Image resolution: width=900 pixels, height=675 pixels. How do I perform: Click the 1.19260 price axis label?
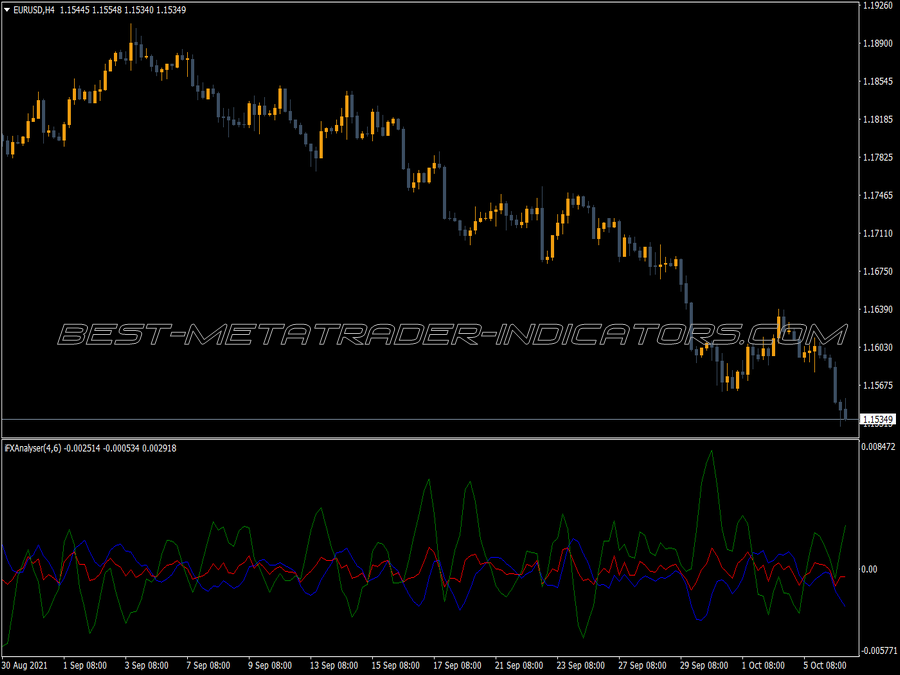878,6
